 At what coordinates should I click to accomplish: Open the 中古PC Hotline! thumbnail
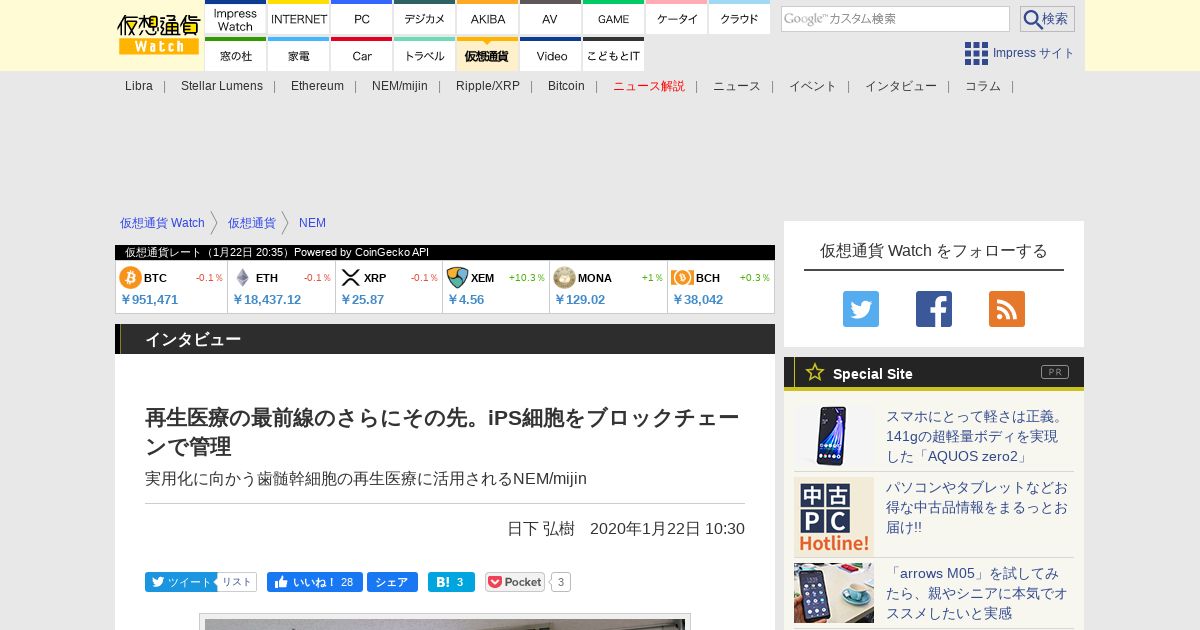tap(834, 517)
